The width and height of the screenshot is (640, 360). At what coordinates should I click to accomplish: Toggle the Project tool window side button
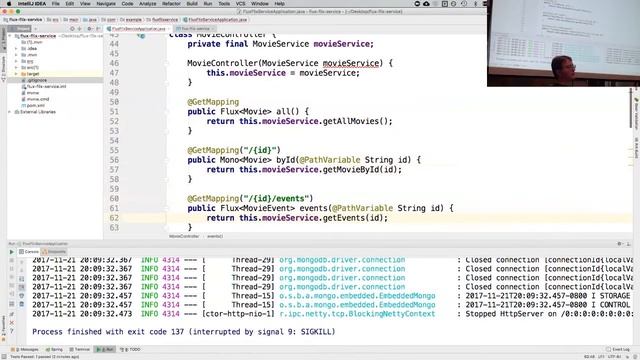click(4, 39)
